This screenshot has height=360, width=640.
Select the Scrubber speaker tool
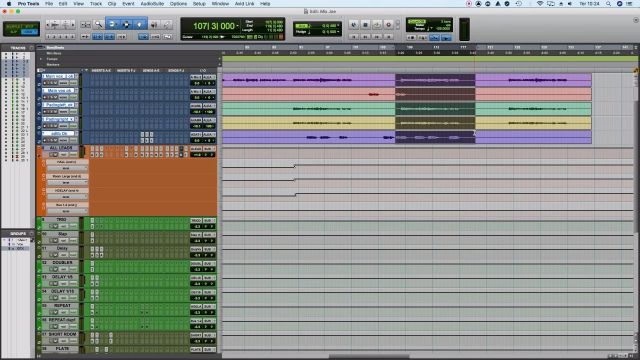click(154, 25)
